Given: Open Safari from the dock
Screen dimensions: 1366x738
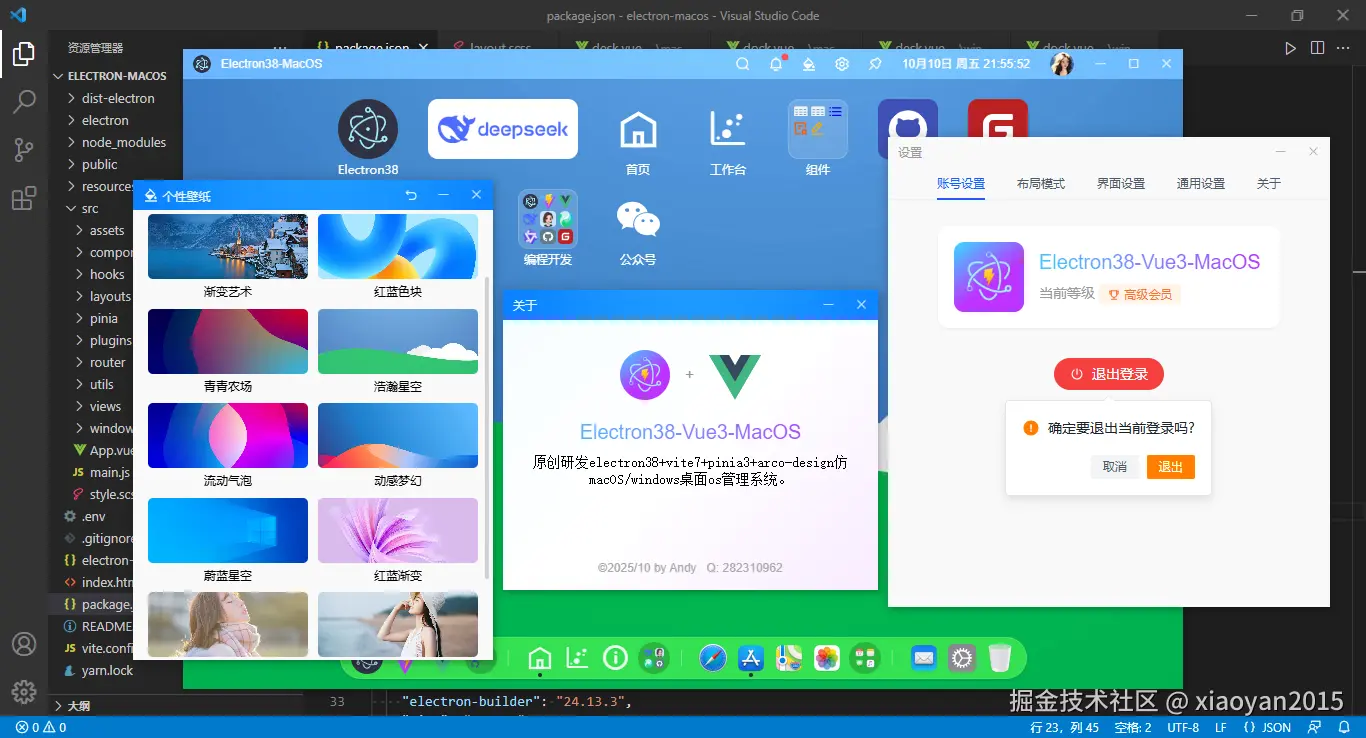Looking at the screenshot, I should 712,658.
